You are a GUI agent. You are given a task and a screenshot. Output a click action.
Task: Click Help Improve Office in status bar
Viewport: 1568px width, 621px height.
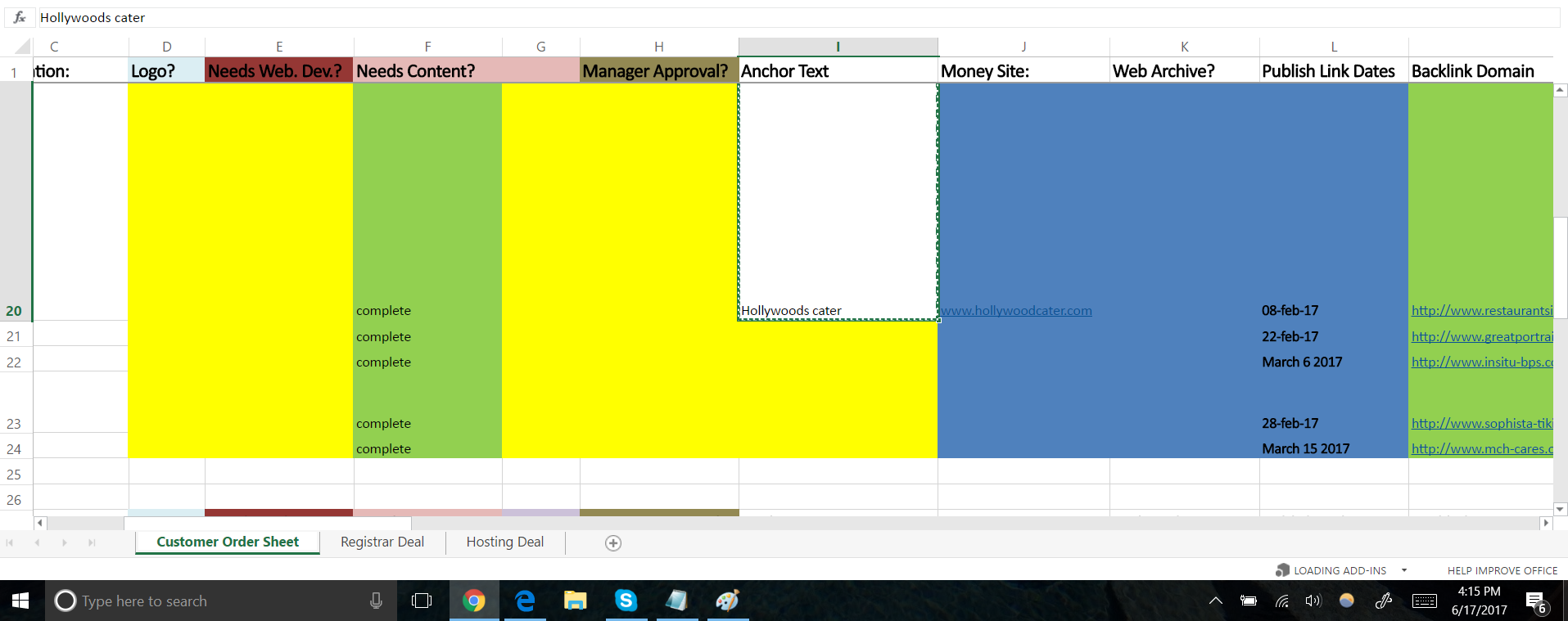pos(1502,570)
